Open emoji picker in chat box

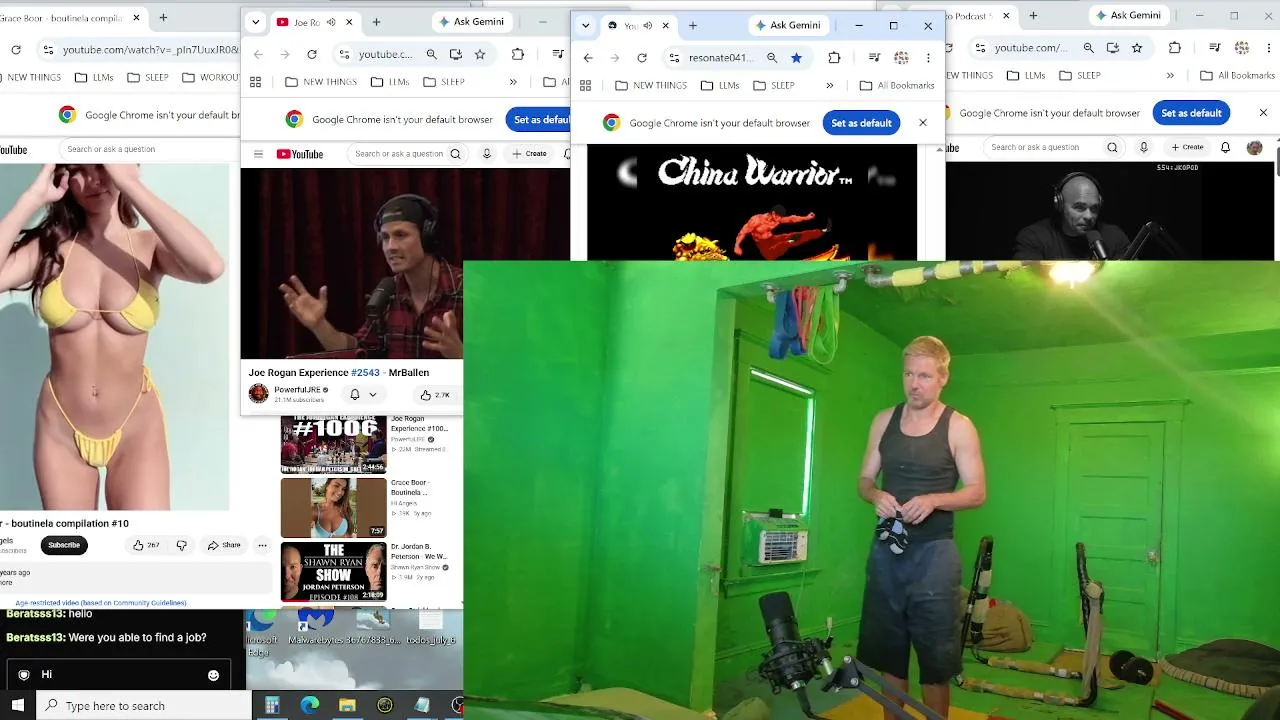pyautogui.click(x=213, y=675)
